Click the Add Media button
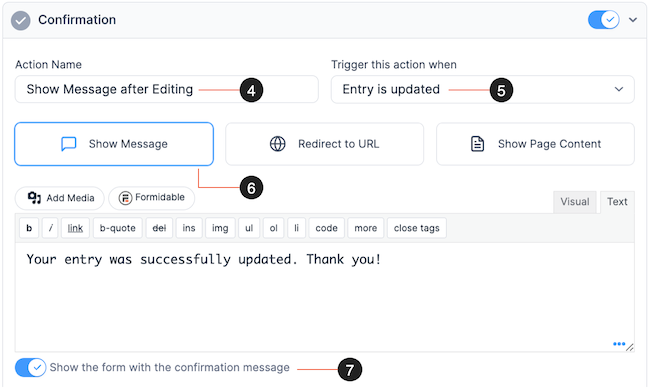 [60, 198]
